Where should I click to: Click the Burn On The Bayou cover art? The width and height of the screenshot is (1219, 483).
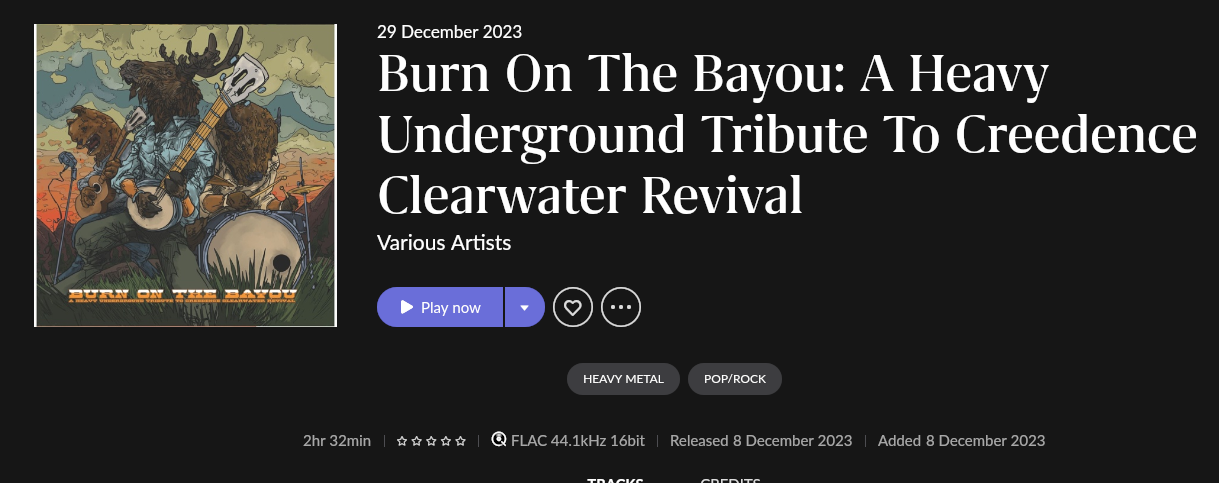coord(185,175)
